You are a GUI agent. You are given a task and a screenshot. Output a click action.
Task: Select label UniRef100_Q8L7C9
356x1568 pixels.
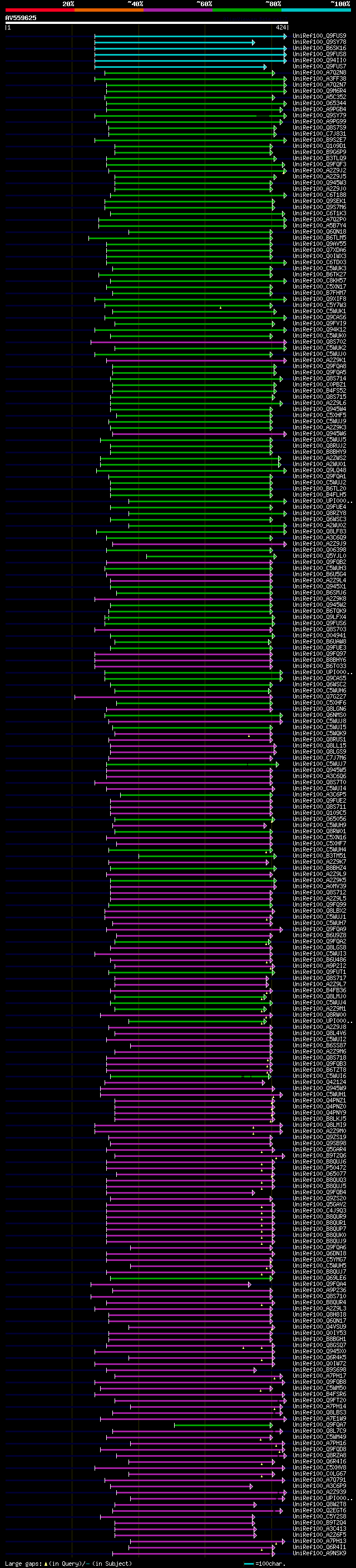(x=319, y=1431)
